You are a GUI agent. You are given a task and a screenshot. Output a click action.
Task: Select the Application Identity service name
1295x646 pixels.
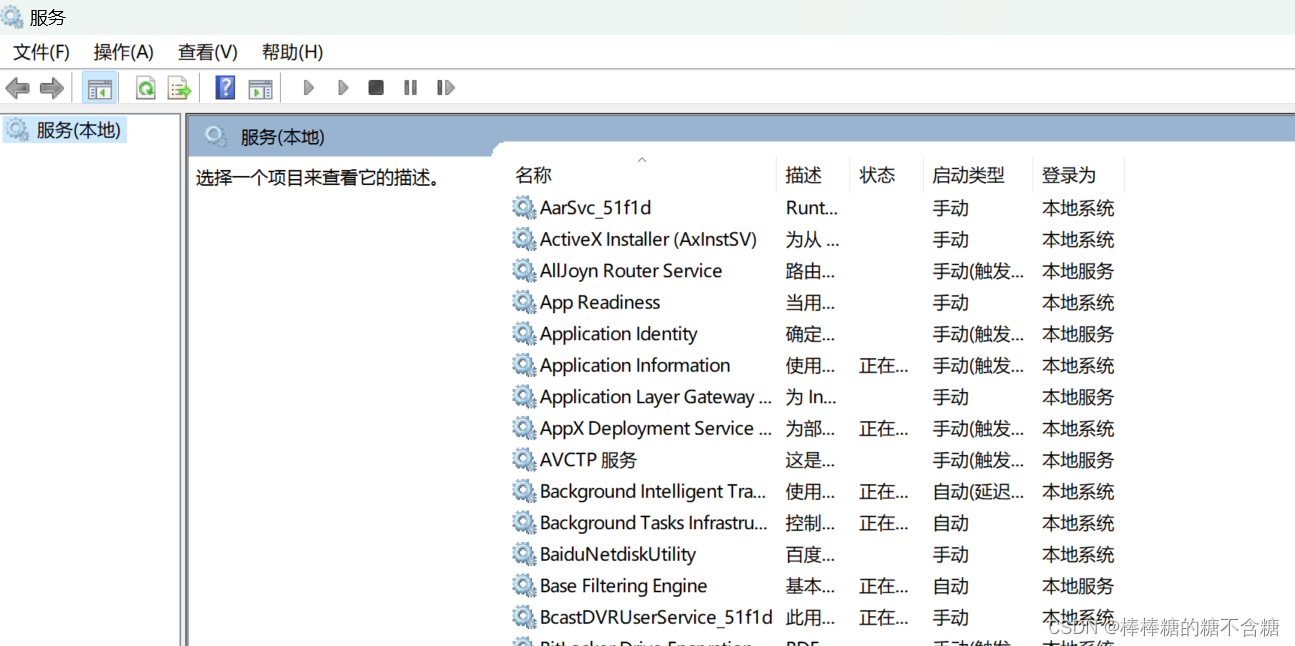tap(619, 334)
